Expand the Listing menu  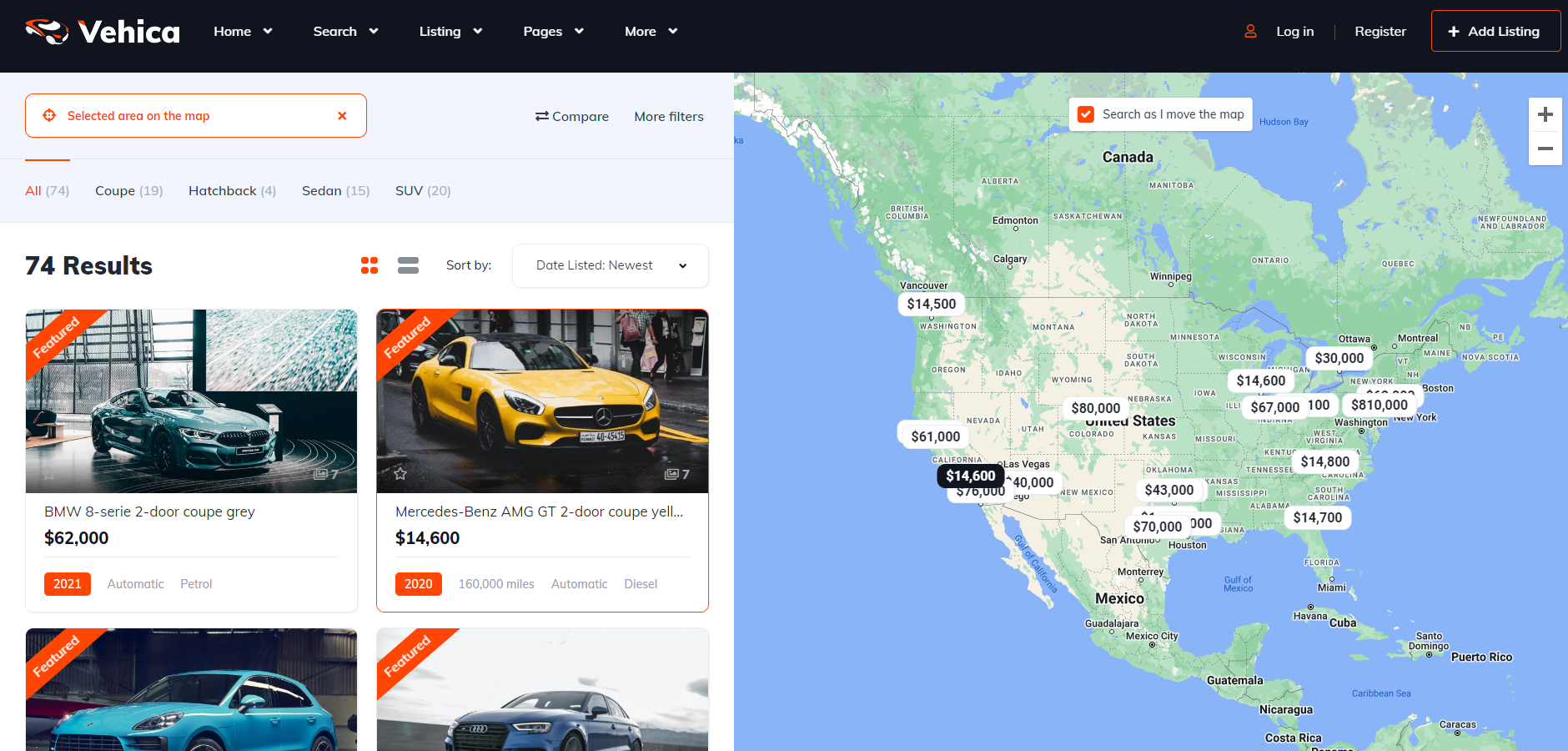450,32
